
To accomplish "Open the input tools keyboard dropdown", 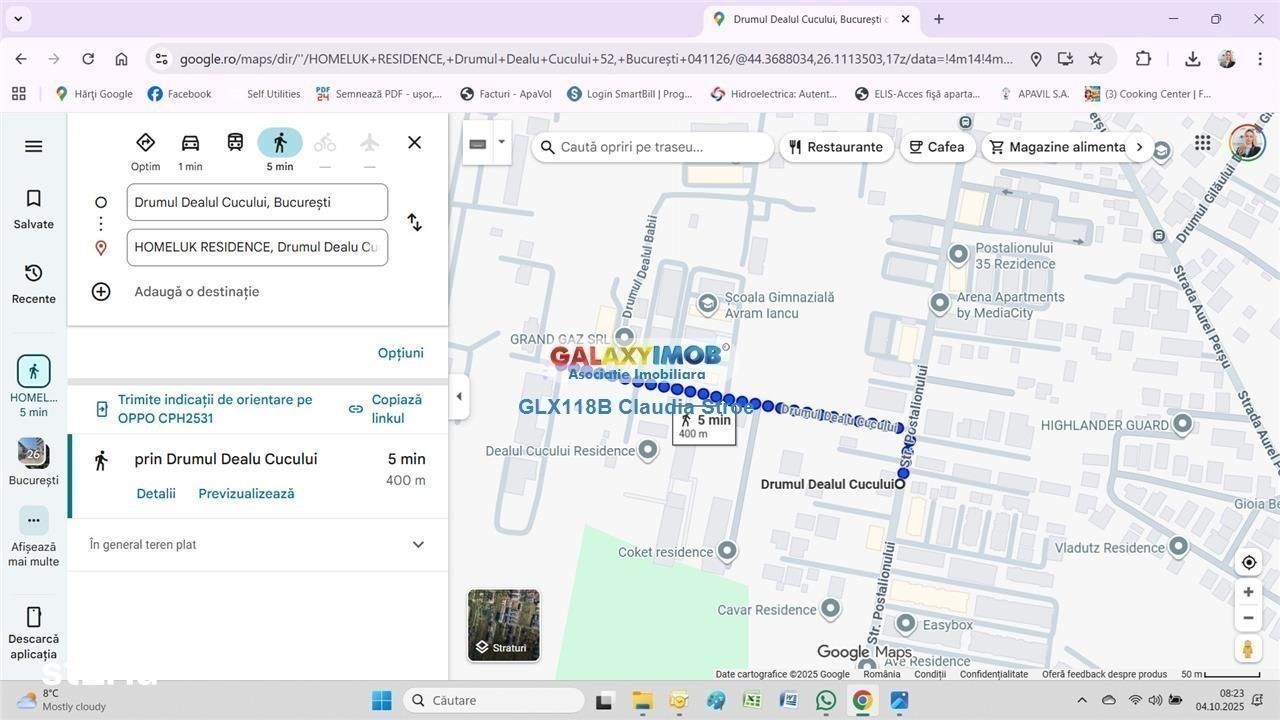I will click(502, 143).
